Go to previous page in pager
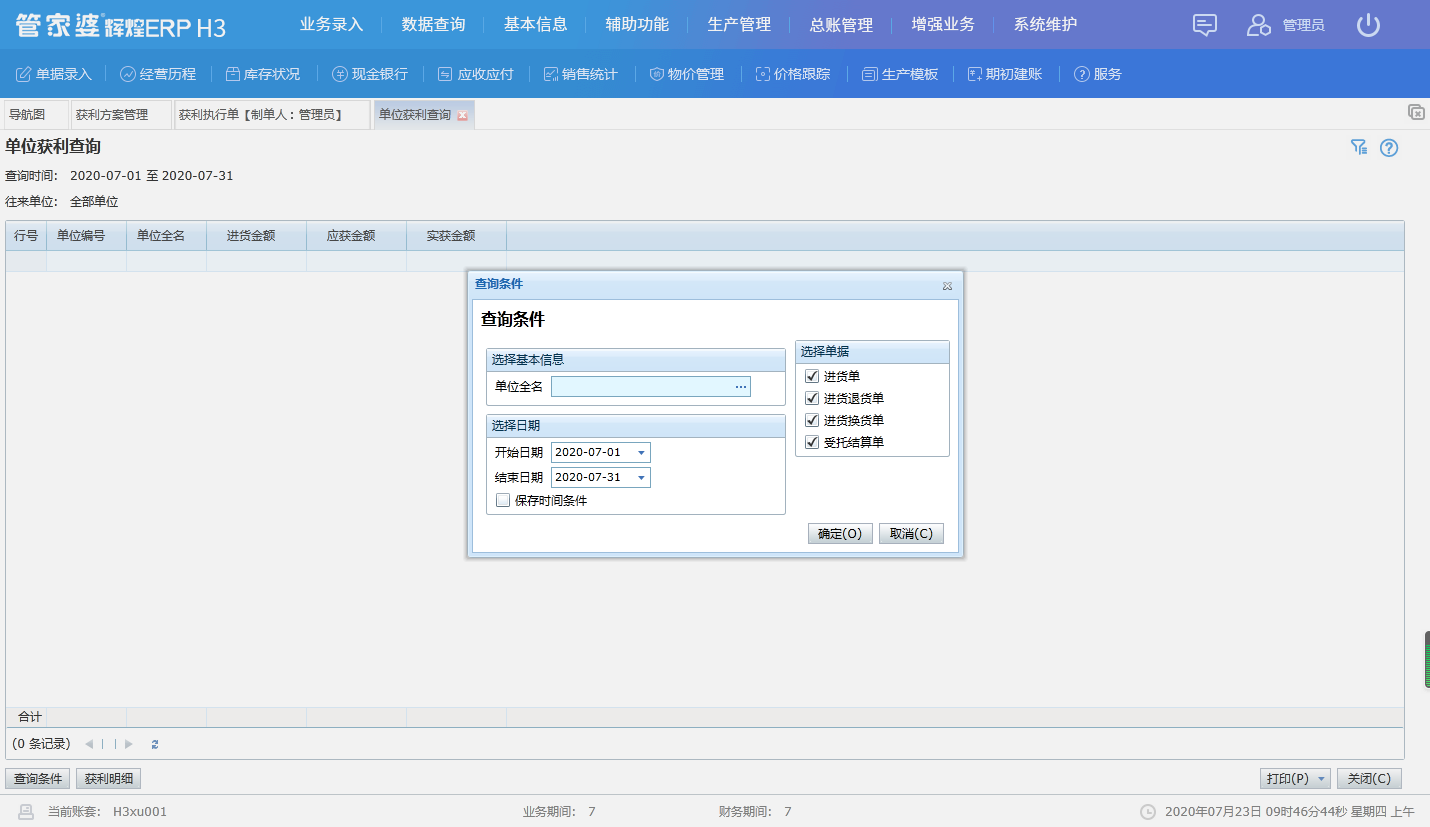The height and width of the screenshot is (827, 1430). pos(89,744)
